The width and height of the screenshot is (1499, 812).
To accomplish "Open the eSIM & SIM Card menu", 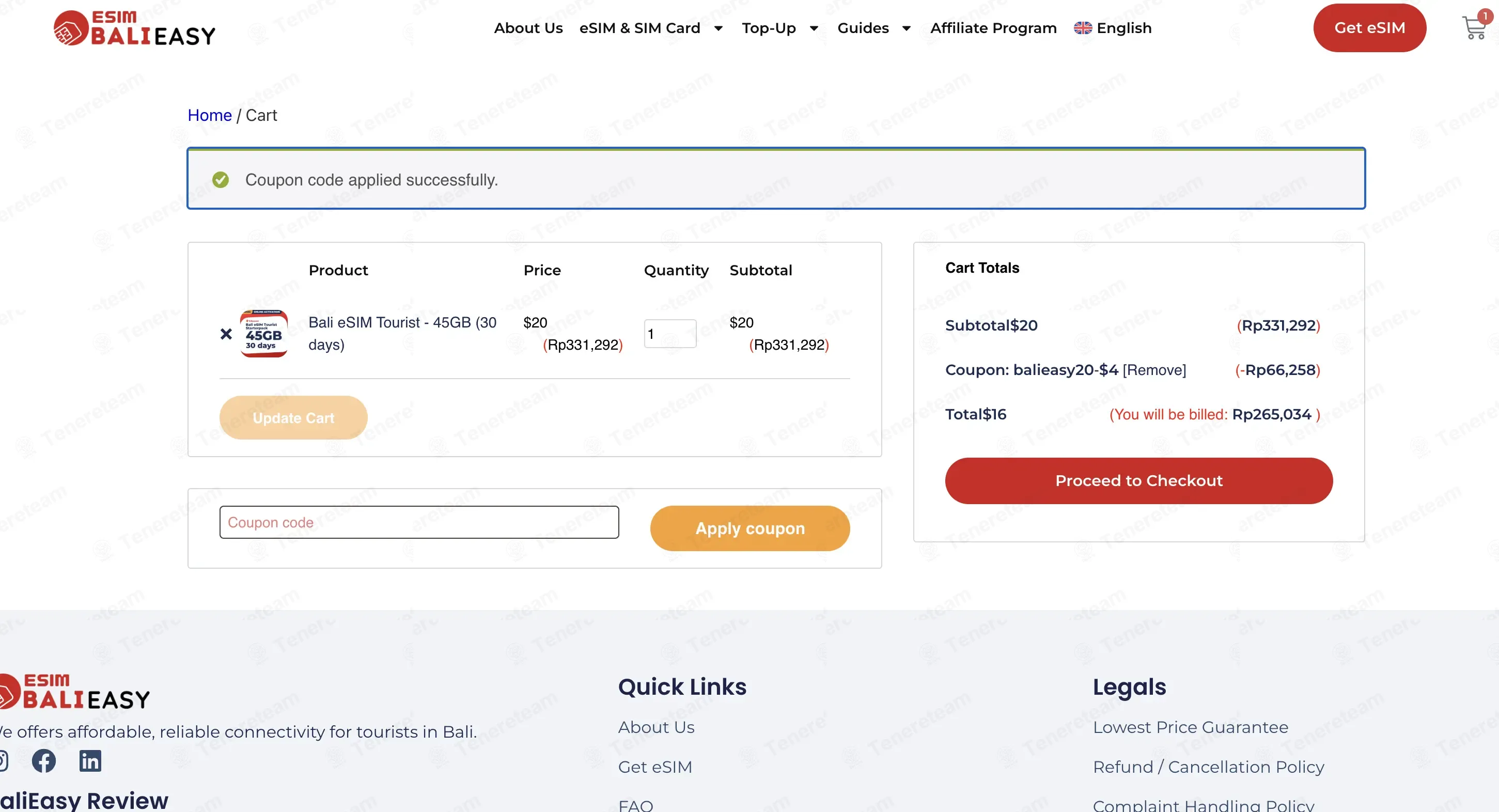I will (x=639, y=28).
